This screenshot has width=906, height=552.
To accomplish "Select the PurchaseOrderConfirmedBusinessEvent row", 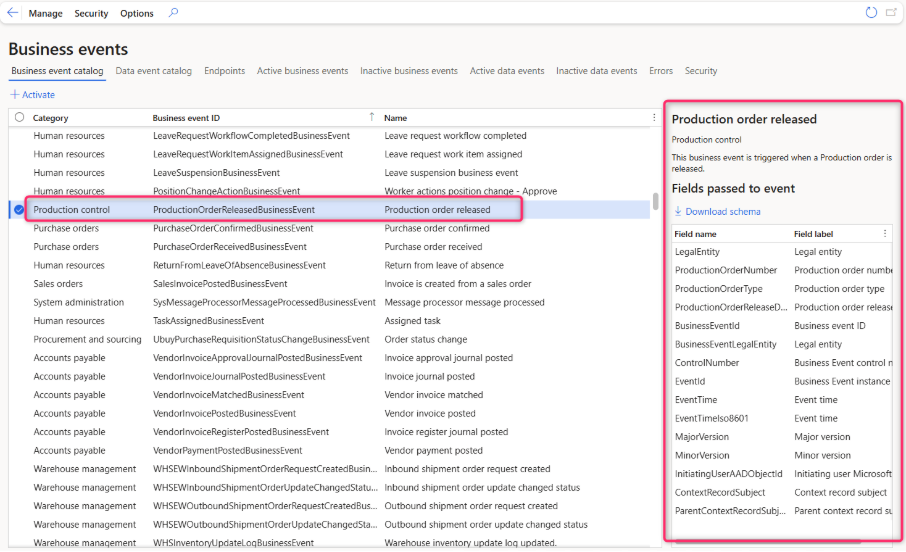I will [232, 228].
